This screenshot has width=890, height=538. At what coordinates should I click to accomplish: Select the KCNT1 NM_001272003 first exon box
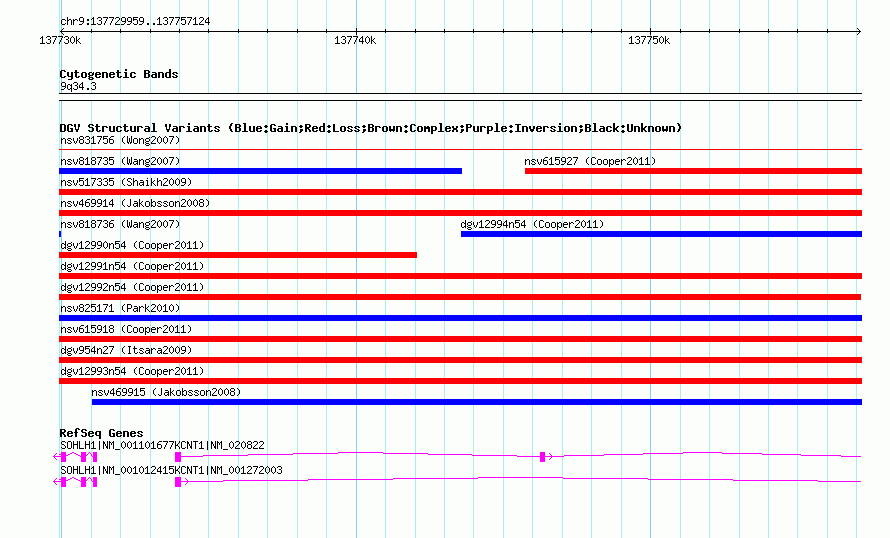[x=178, y=482]
